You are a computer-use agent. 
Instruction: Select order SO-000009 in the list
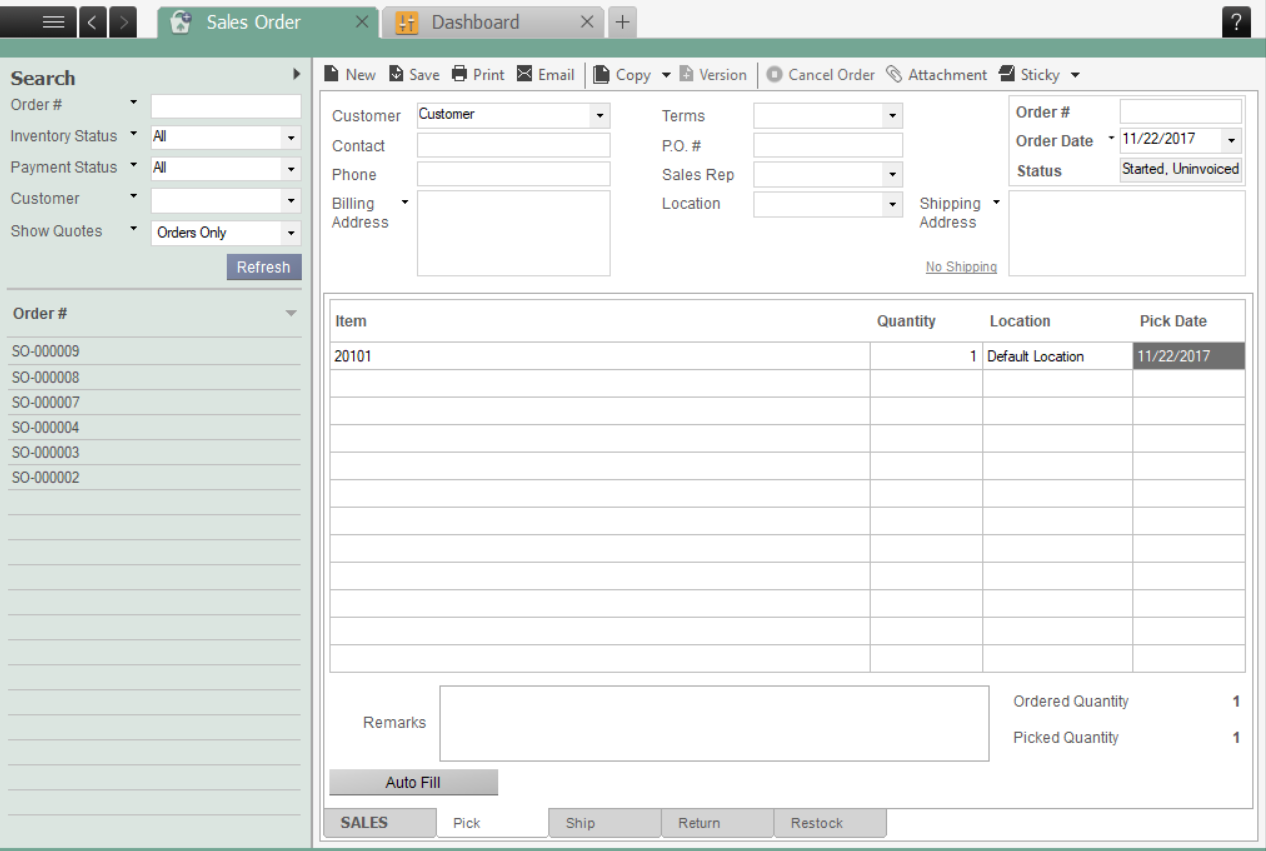[x=154, y=352]
